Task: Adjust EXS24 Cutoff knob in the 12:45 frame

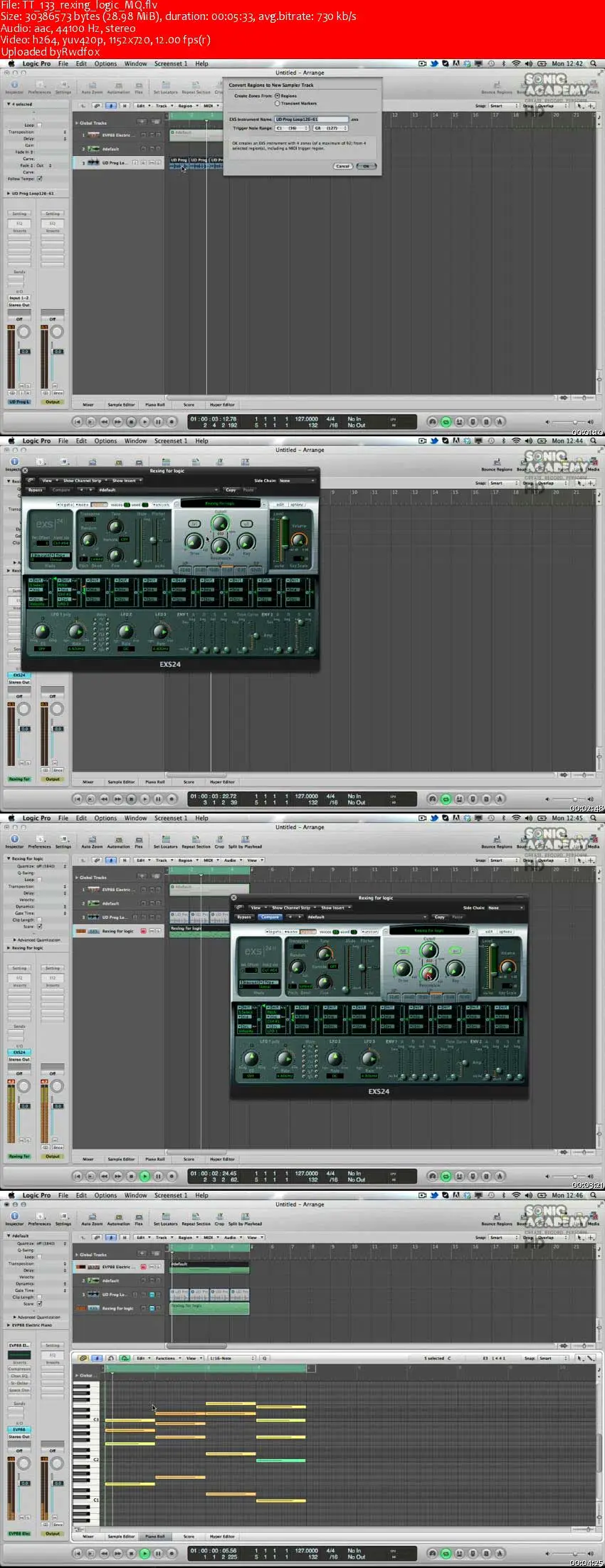Action: click(429, 951)
